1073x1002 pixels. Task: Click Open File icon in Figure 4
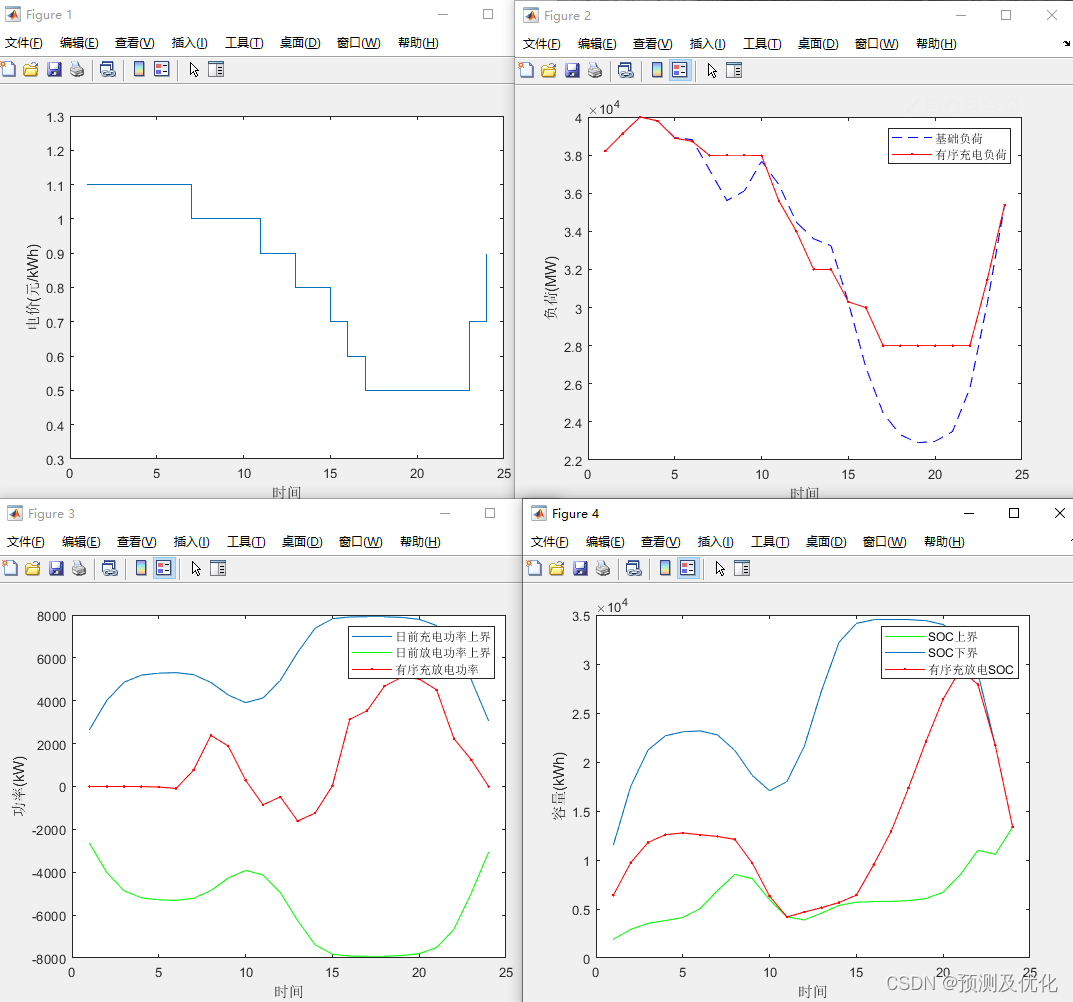click(x=557, y=568)
